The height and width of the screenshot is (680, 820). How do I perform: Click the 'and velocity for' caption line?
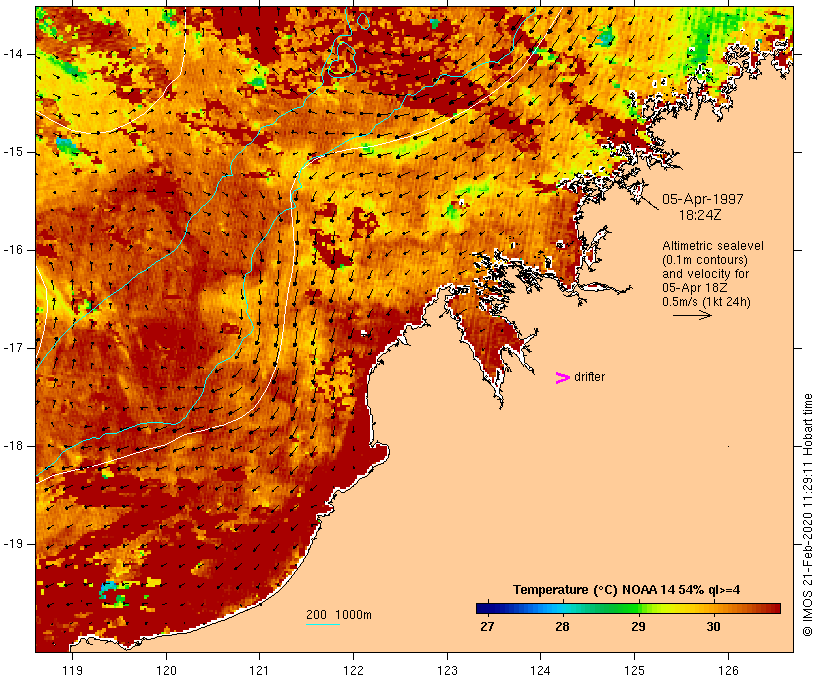[705, 274]
